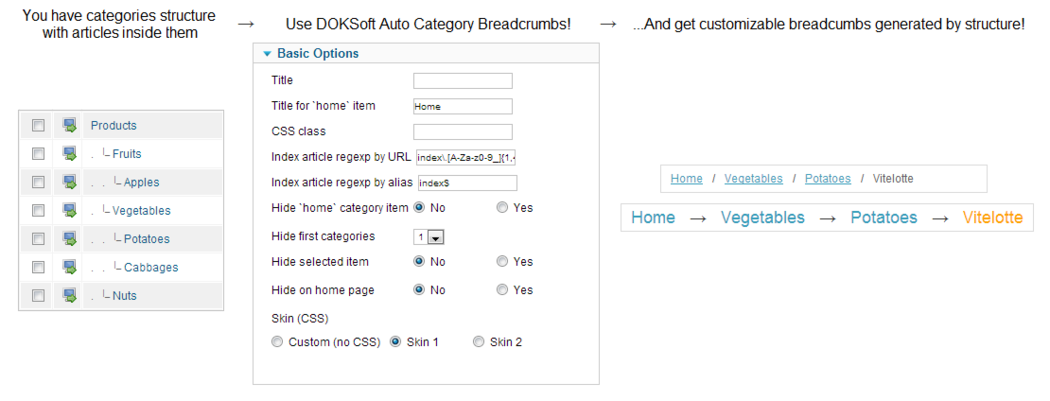Click the 'Hide first categories' label
Screen dimensions: 1050x401
pyautogui.click(x=323, y=236)
